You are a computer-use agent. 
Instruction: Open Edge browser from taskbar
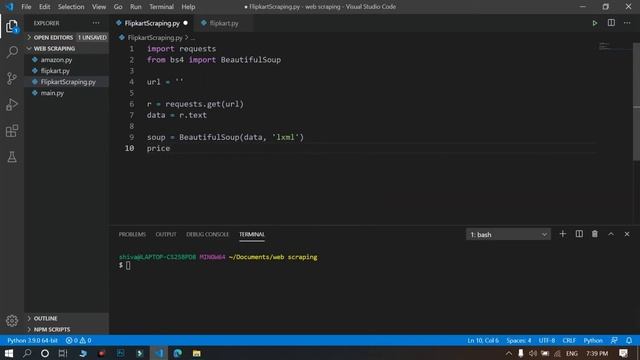[178, 353]
